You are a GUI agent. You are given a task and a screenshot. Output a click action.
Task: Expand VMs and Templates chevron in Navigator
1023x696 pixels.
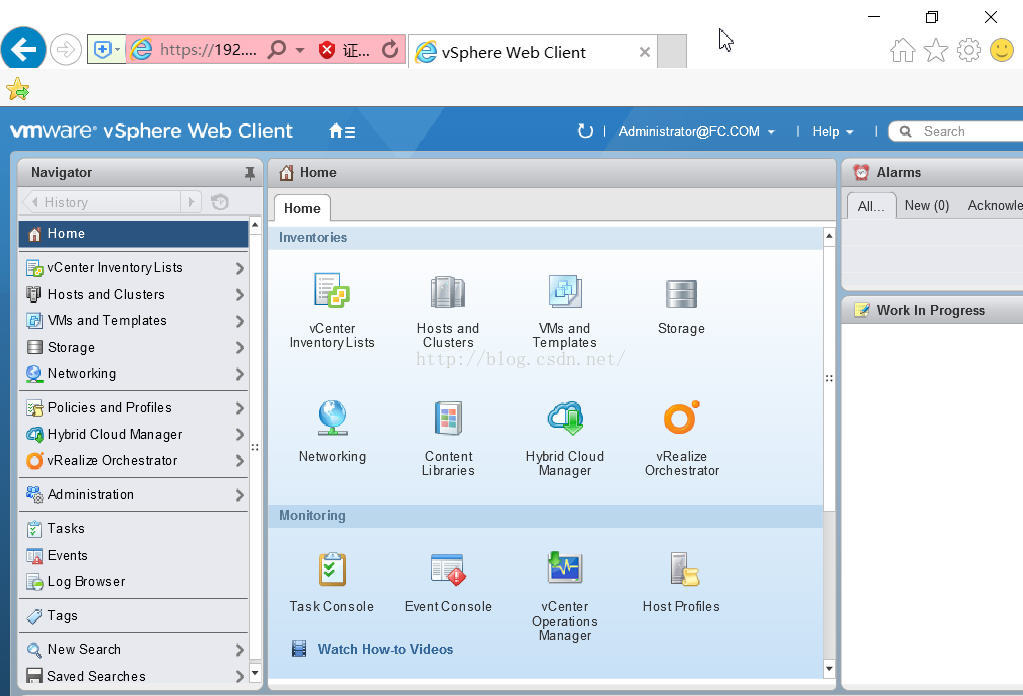pos(239,321)
